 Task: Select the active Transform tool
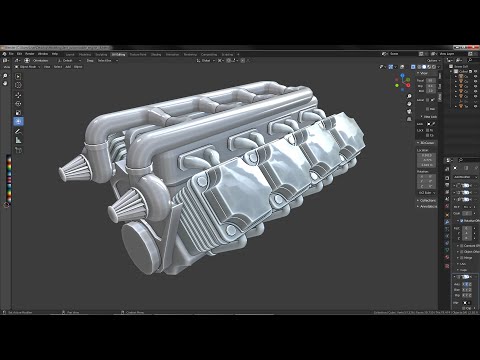(18, 122)
